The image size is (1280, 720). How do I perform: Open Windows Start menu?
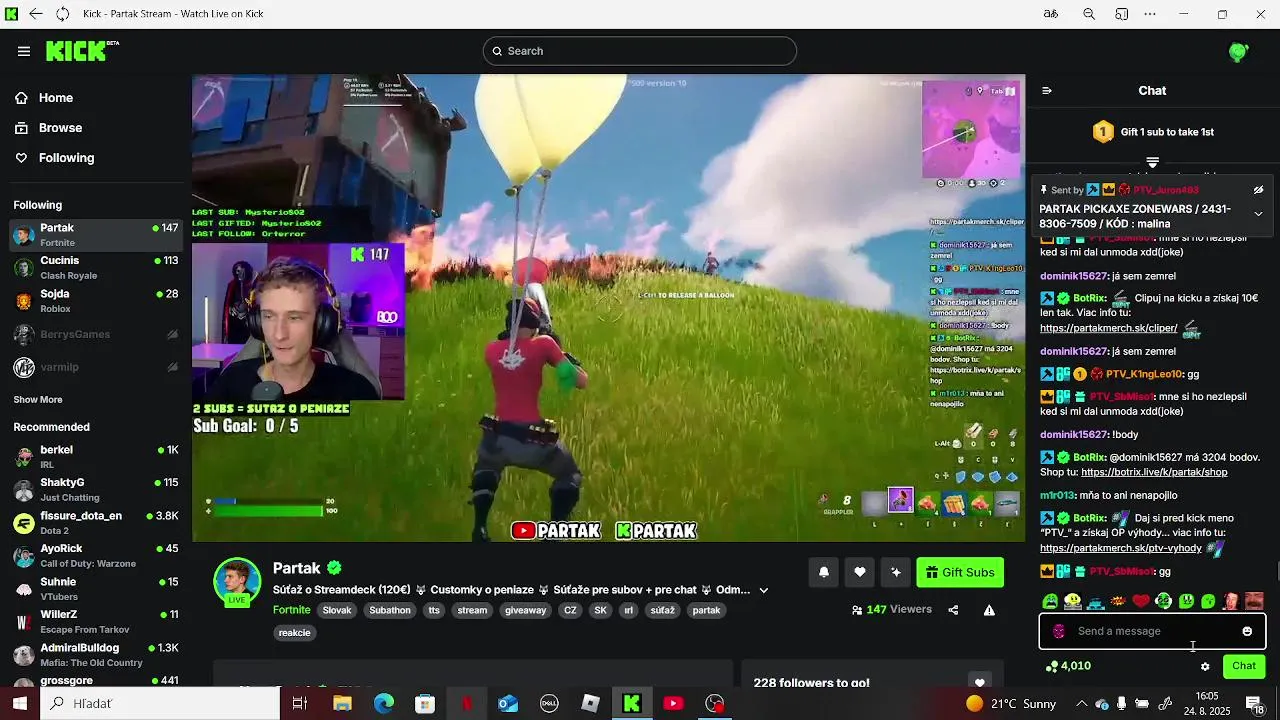19,703
